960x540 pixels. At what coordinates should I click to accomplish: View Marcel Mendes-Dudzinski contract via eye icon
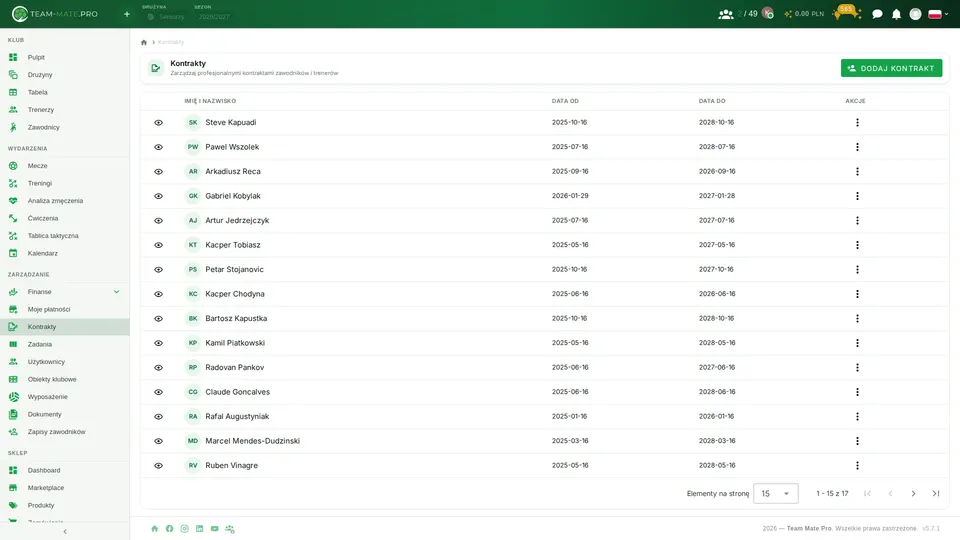point(159,441)
